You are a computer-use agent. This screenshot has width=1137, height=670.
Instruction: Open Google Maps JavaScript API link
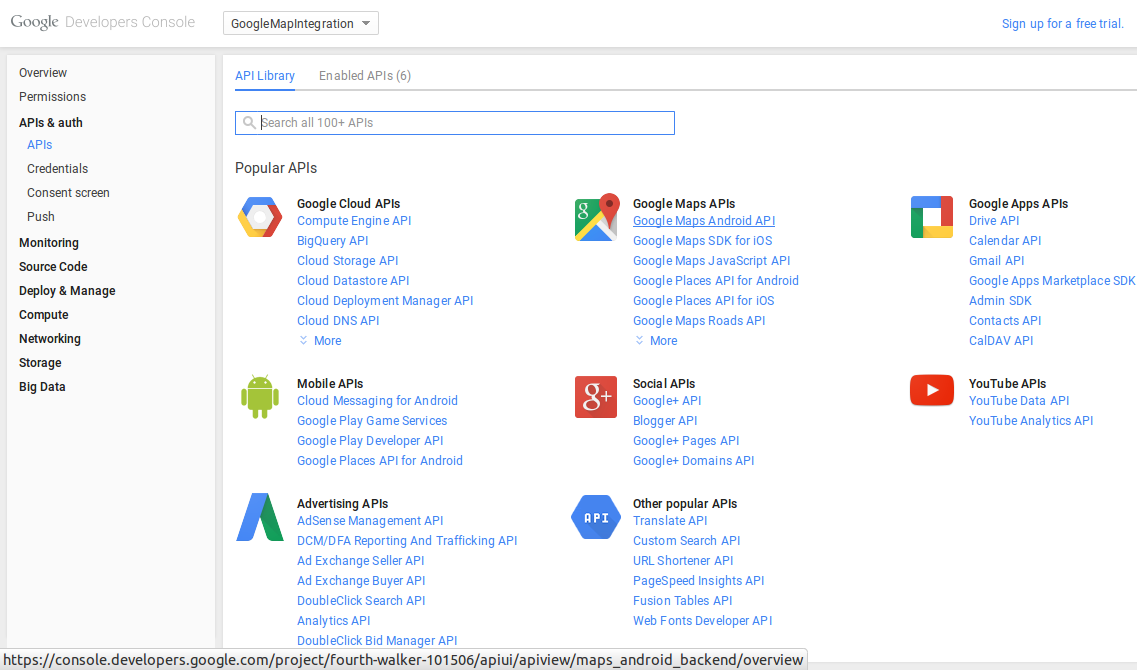coord(711,260)
